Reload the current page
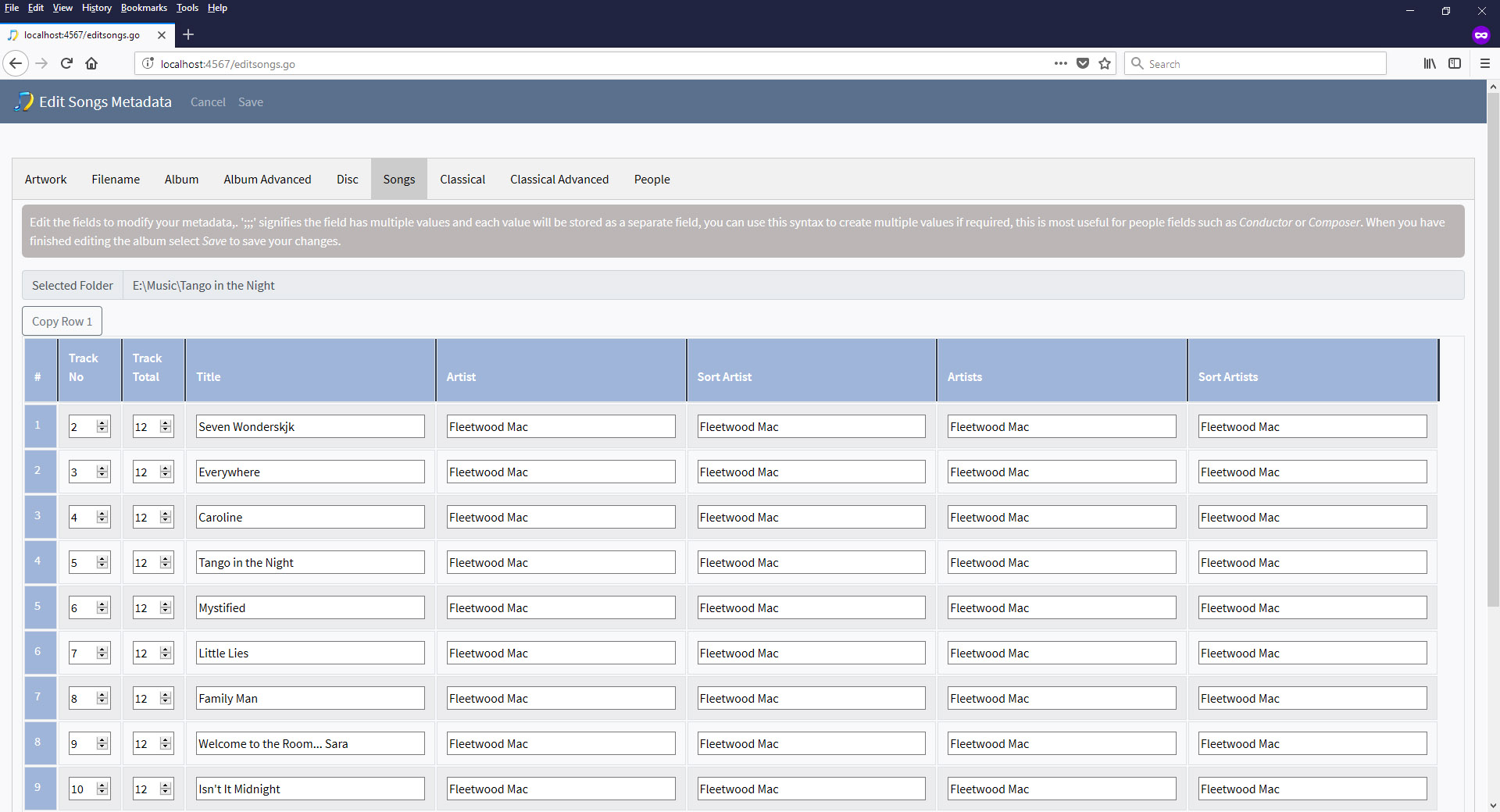The image size is (1500, 812). 66,64
